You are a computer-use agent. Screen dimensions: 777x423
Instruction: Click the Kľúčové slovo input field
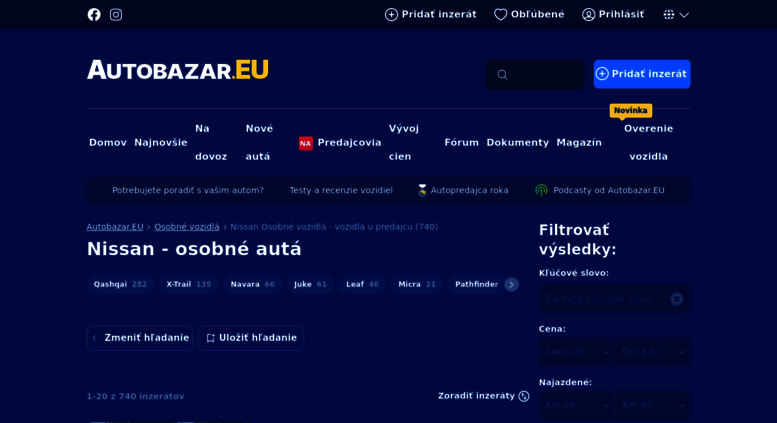[614, 299]
